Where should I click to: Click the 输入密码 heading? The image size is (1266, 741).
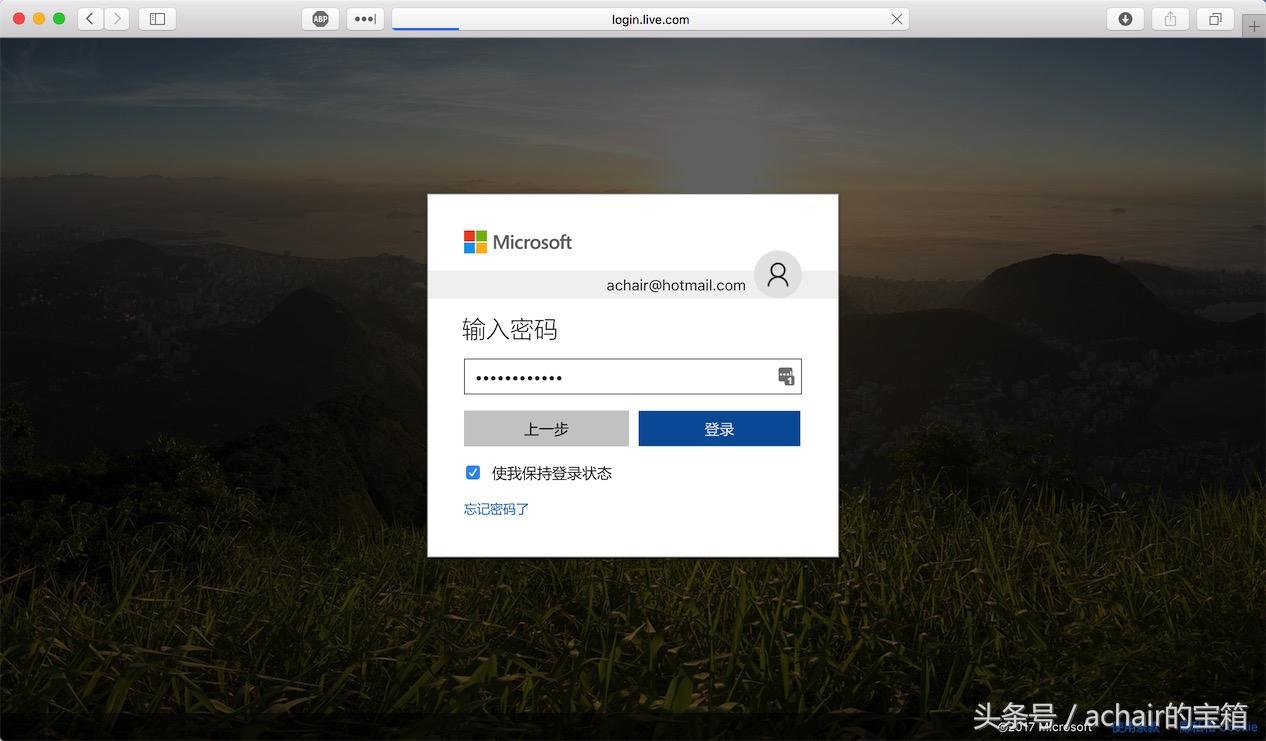coord(510,330)
